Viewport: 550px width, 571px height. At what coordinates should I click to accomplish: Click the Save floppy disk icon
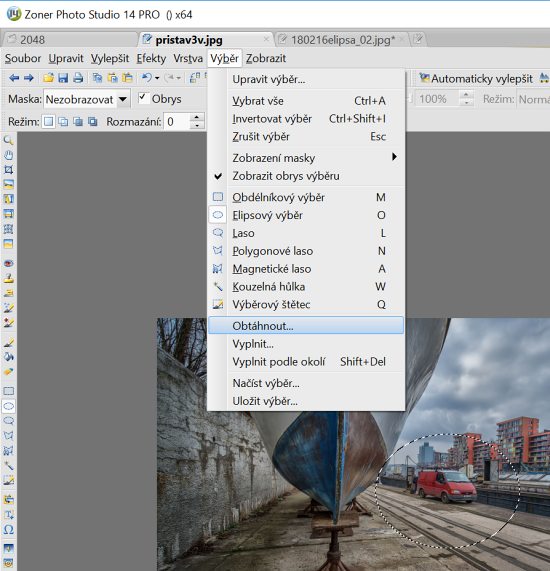(x=63, y=78)
